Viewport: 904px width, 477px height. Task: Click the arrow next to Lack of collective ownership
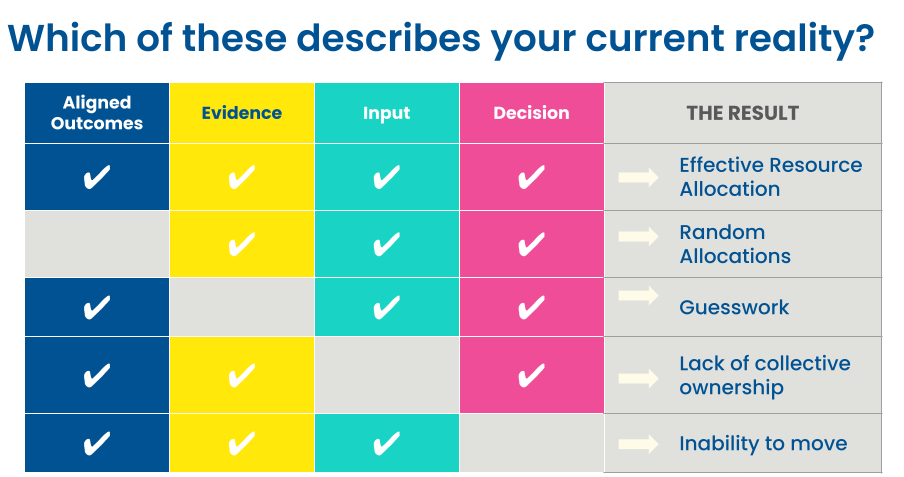(638, 378)
